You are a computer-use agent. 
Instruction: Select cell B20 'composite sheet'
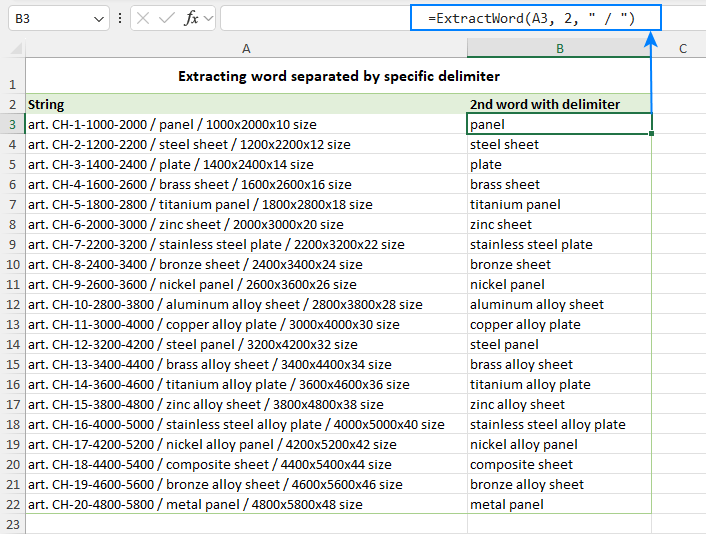pos(559,464)
